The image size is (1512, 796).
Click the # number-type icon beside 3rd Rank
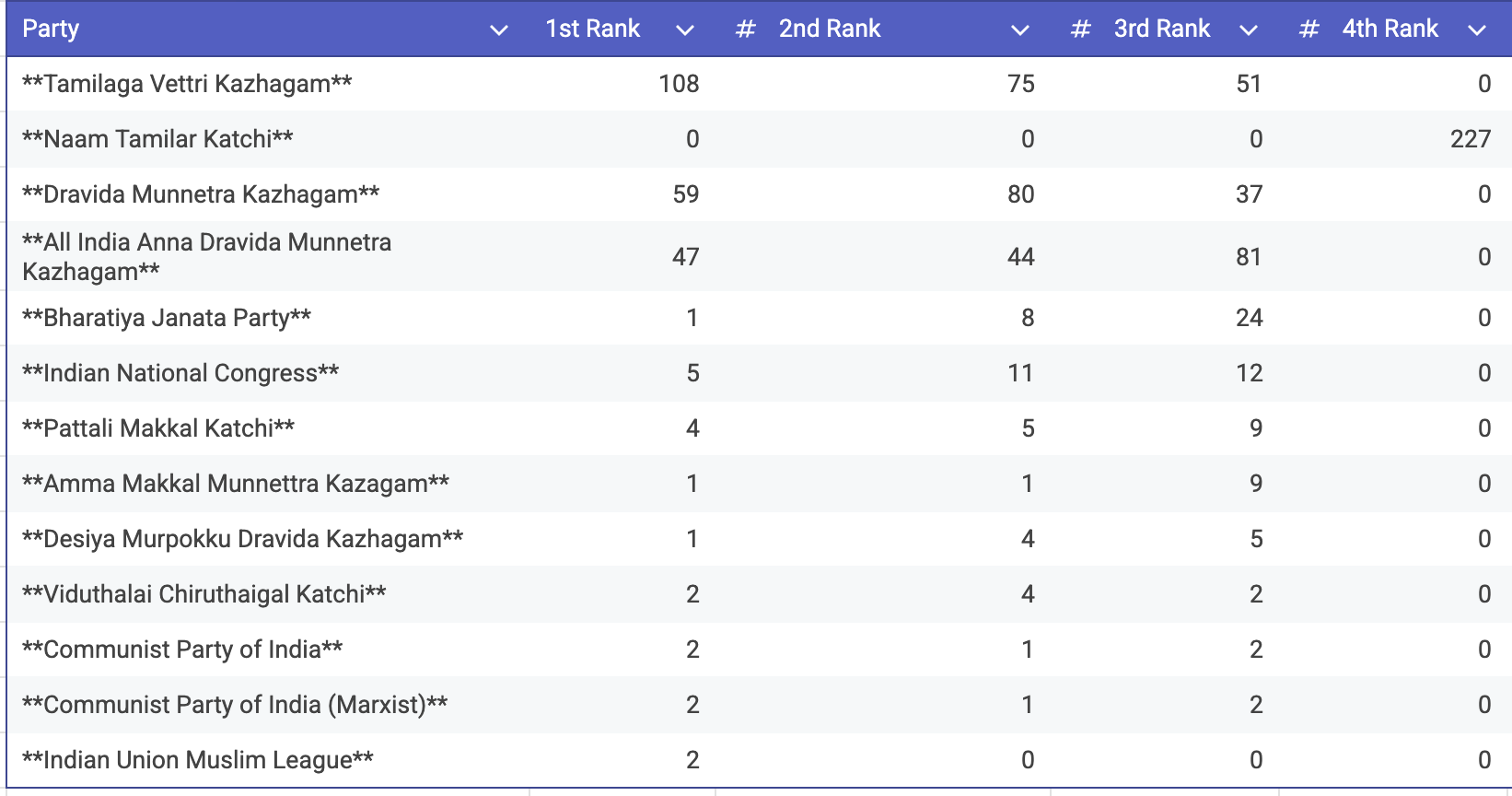1081,29
